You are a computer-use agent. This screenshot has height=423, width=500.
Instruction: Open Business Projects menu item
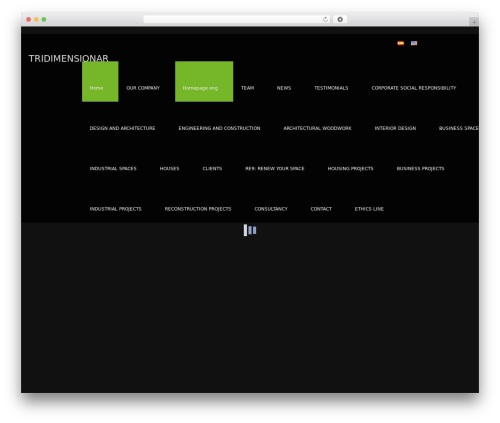coord(420,169)
